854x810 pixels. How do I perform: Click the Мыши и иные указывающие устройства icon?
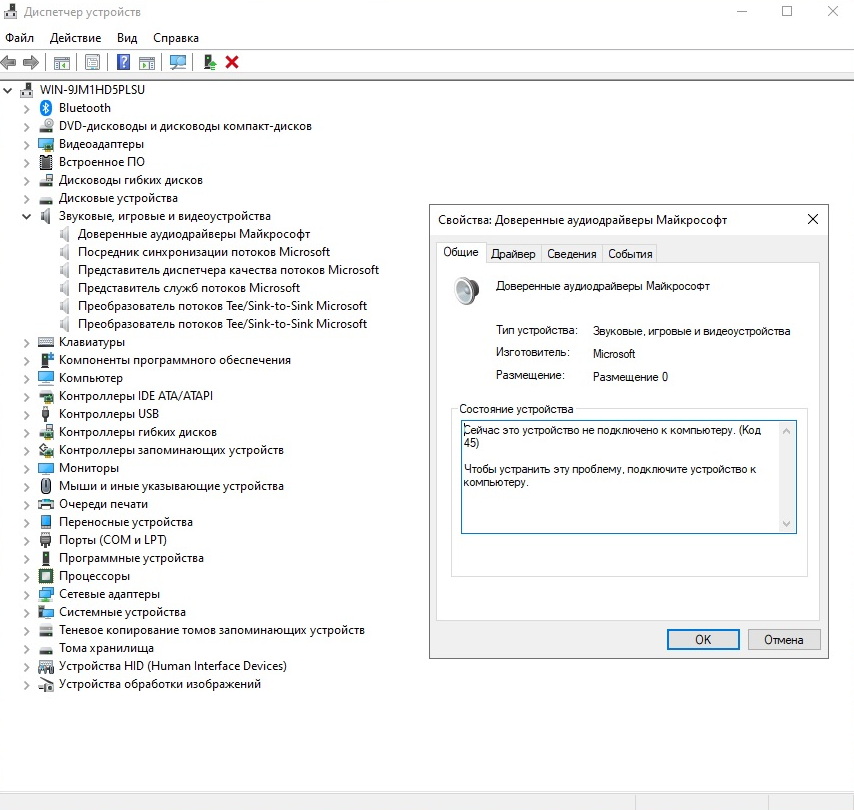(x=46, y=486)
